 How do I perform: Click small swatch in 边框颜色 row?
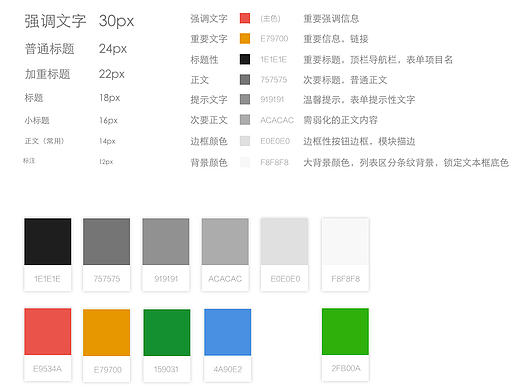(x=245, y=141)
